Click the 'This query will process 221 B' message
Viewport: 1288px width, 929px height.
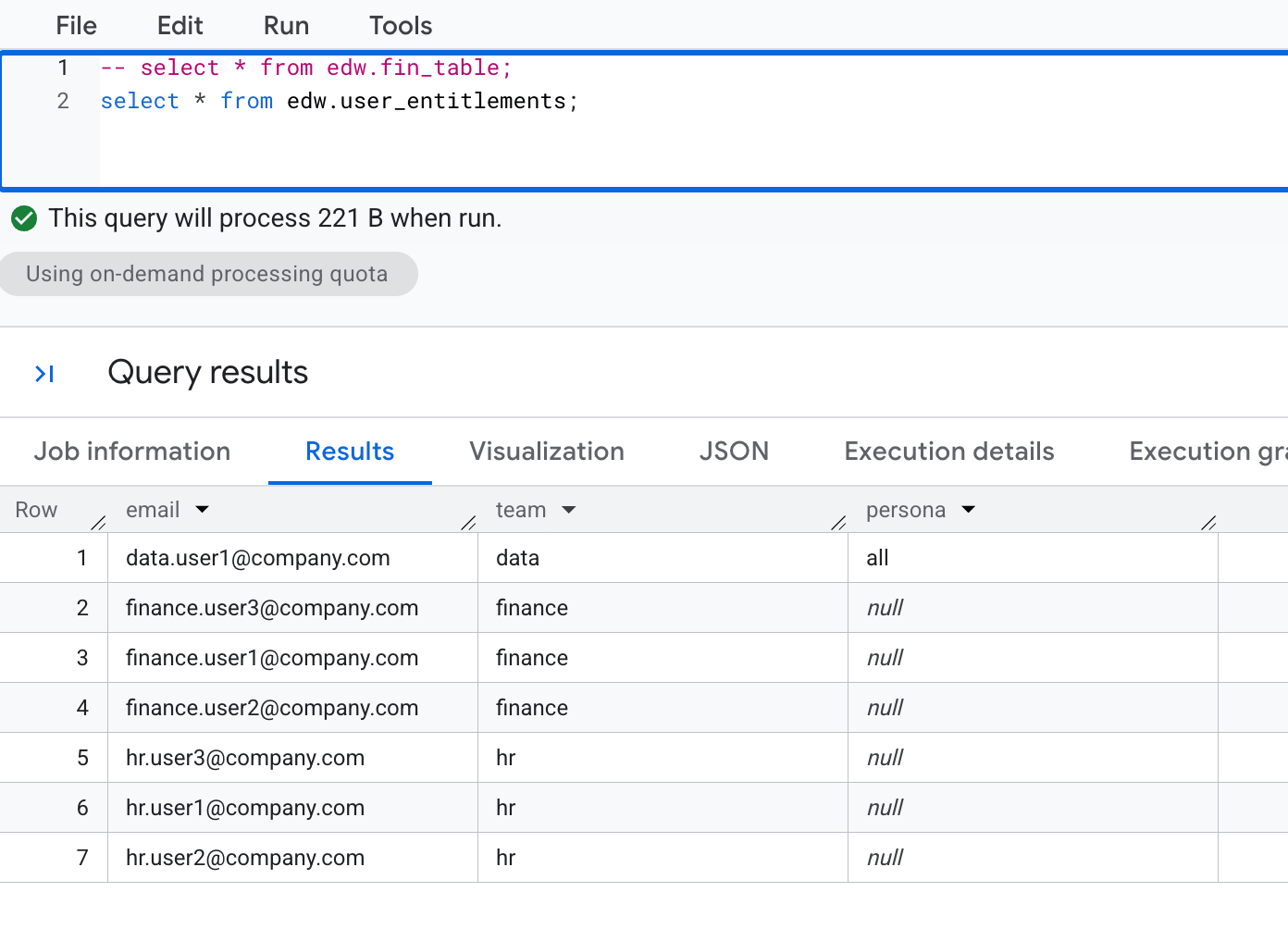(275, 218)
